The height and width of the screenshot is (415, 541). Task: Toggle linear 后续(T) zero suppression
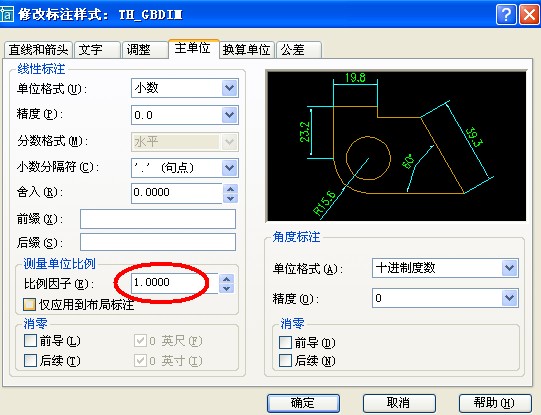[x=31, y=361]
